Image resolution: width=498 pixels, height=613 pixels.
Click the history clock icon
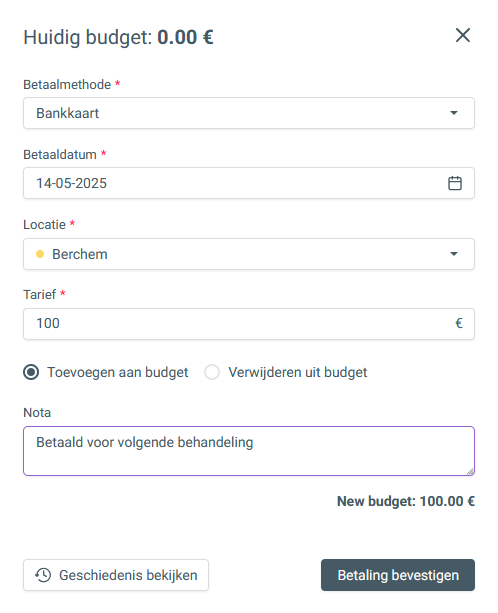pyautogui.click(x=43, y=575)
